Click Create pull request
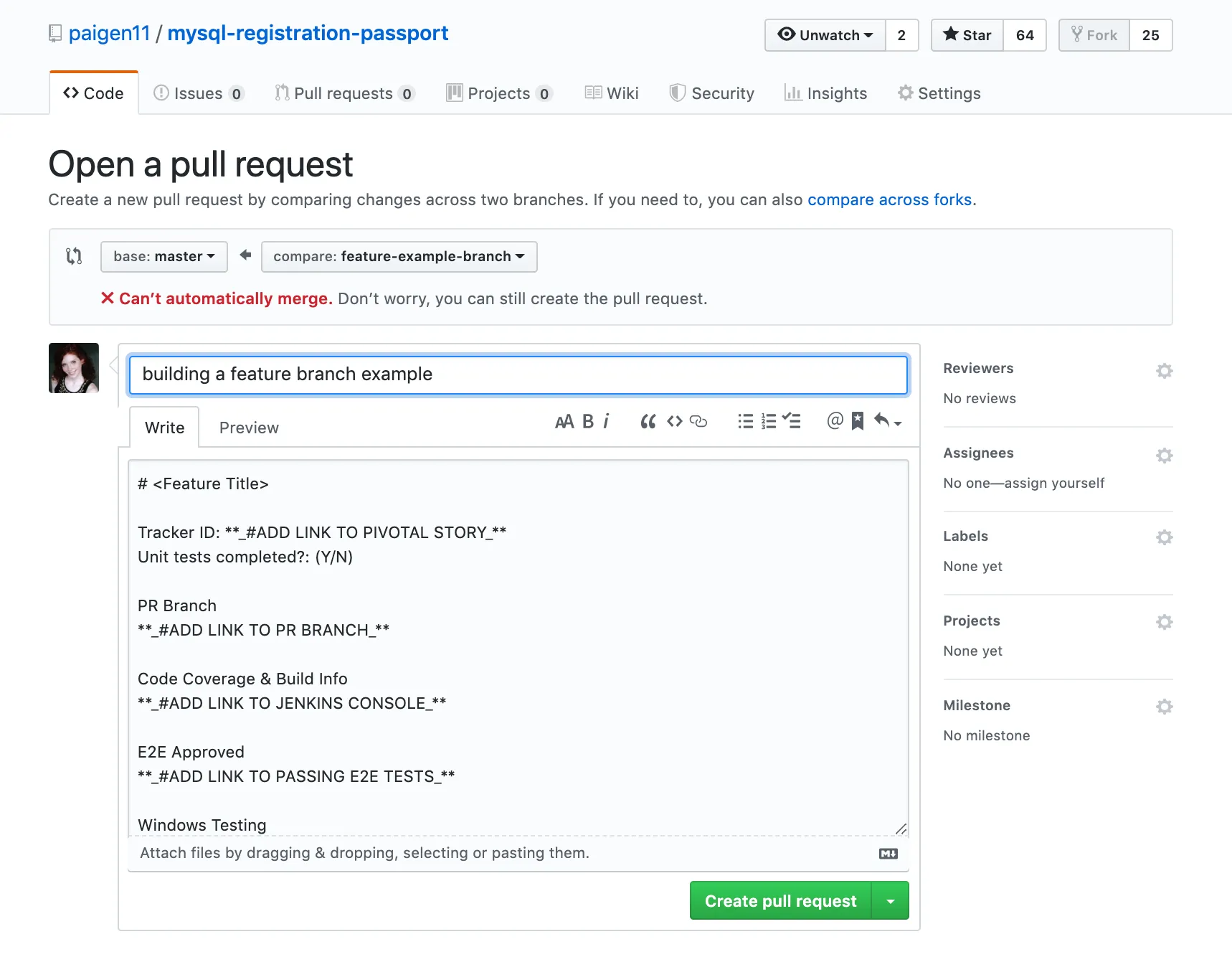Screen dimensions: 1232x957 780,900
